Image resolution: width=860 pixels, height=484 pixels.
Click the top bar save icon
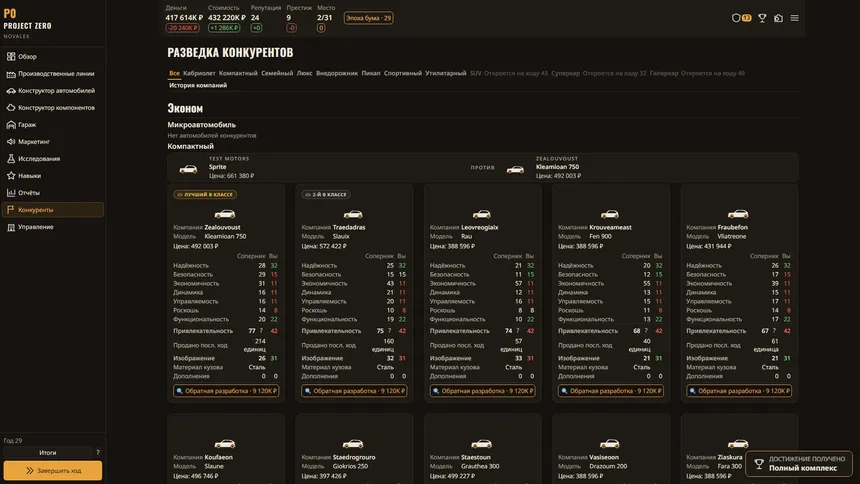778,18
